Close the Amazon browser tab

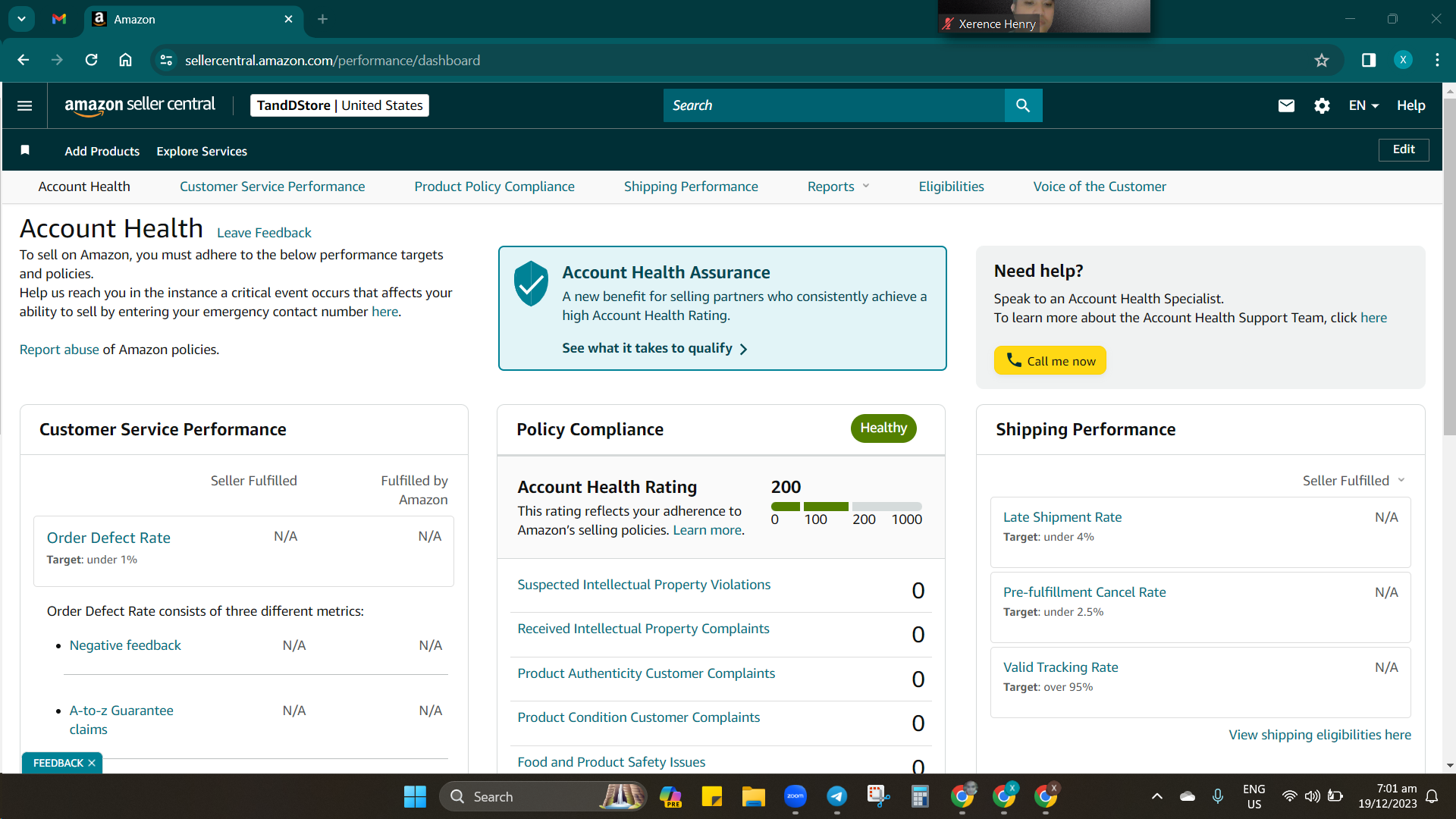pos(288,19)
